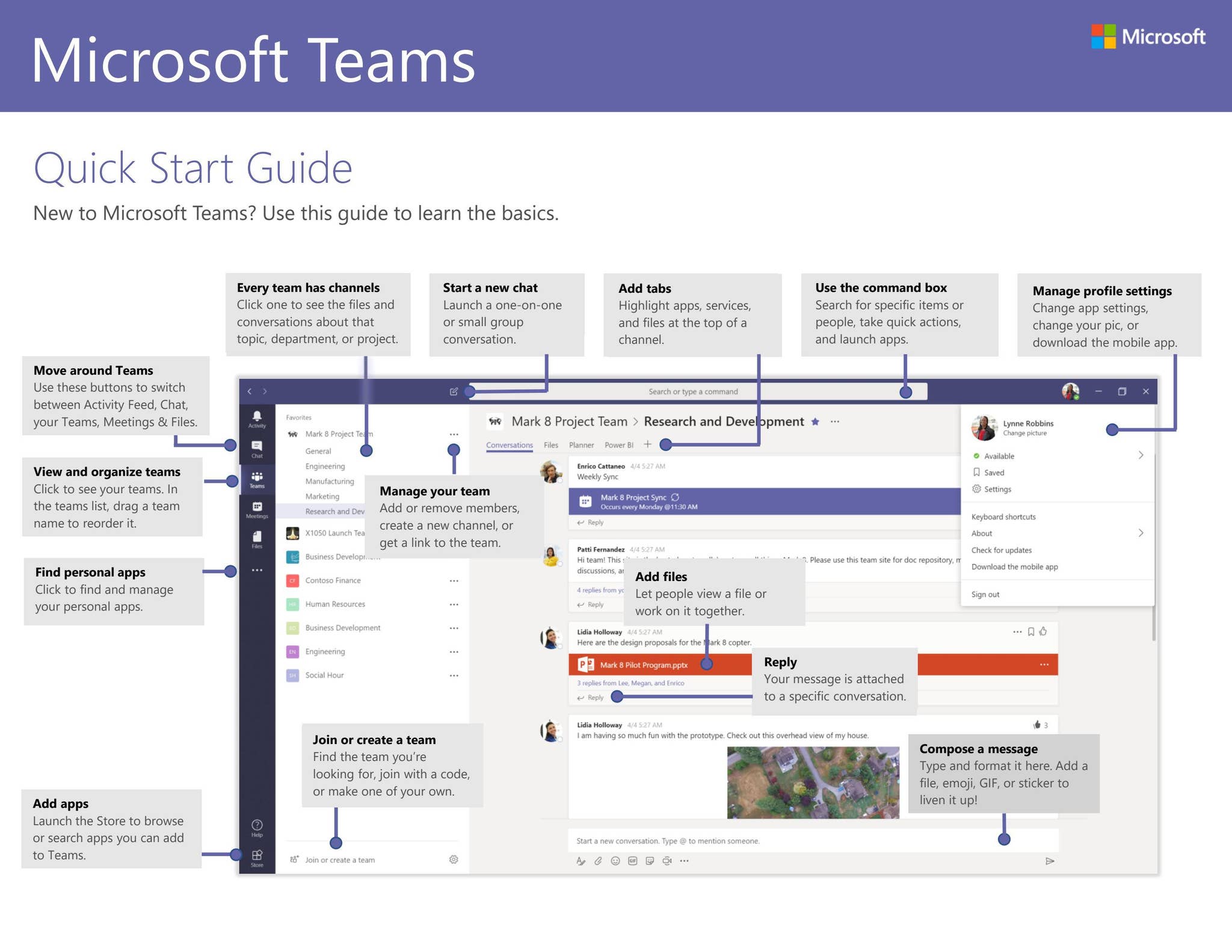Click Join or create a team

[x=340, y=860]
